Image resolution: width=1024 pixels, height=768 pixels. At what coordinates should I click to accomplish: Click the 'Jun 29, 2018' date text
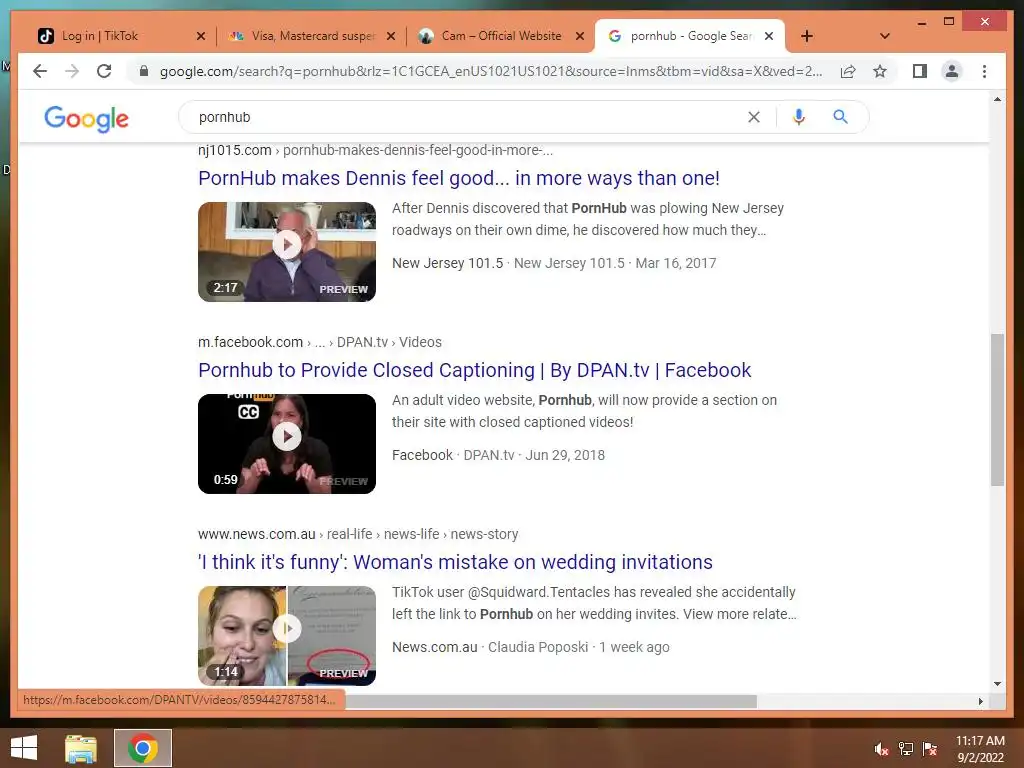(565, 455)
